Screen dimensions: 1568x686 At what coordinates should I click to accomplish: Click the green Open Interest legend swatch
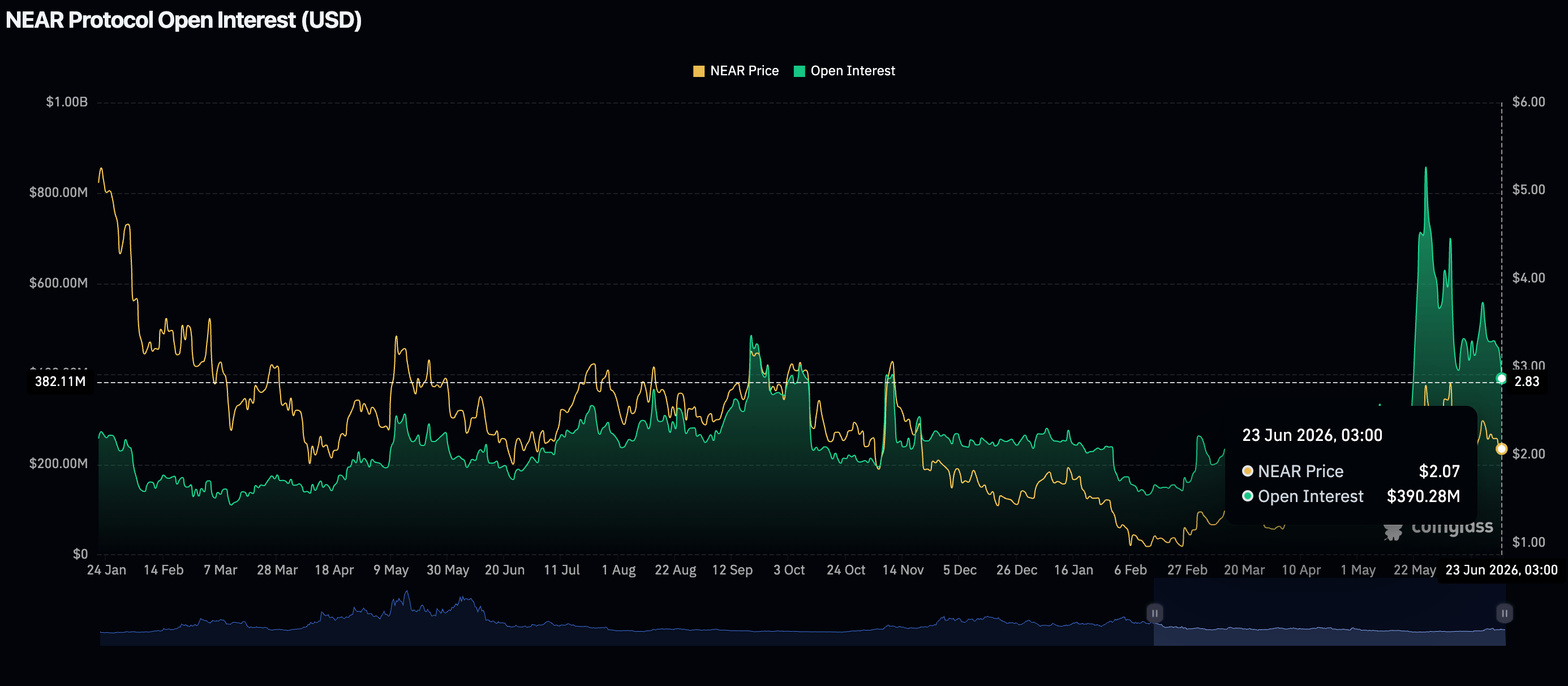(x=799, y=71)
